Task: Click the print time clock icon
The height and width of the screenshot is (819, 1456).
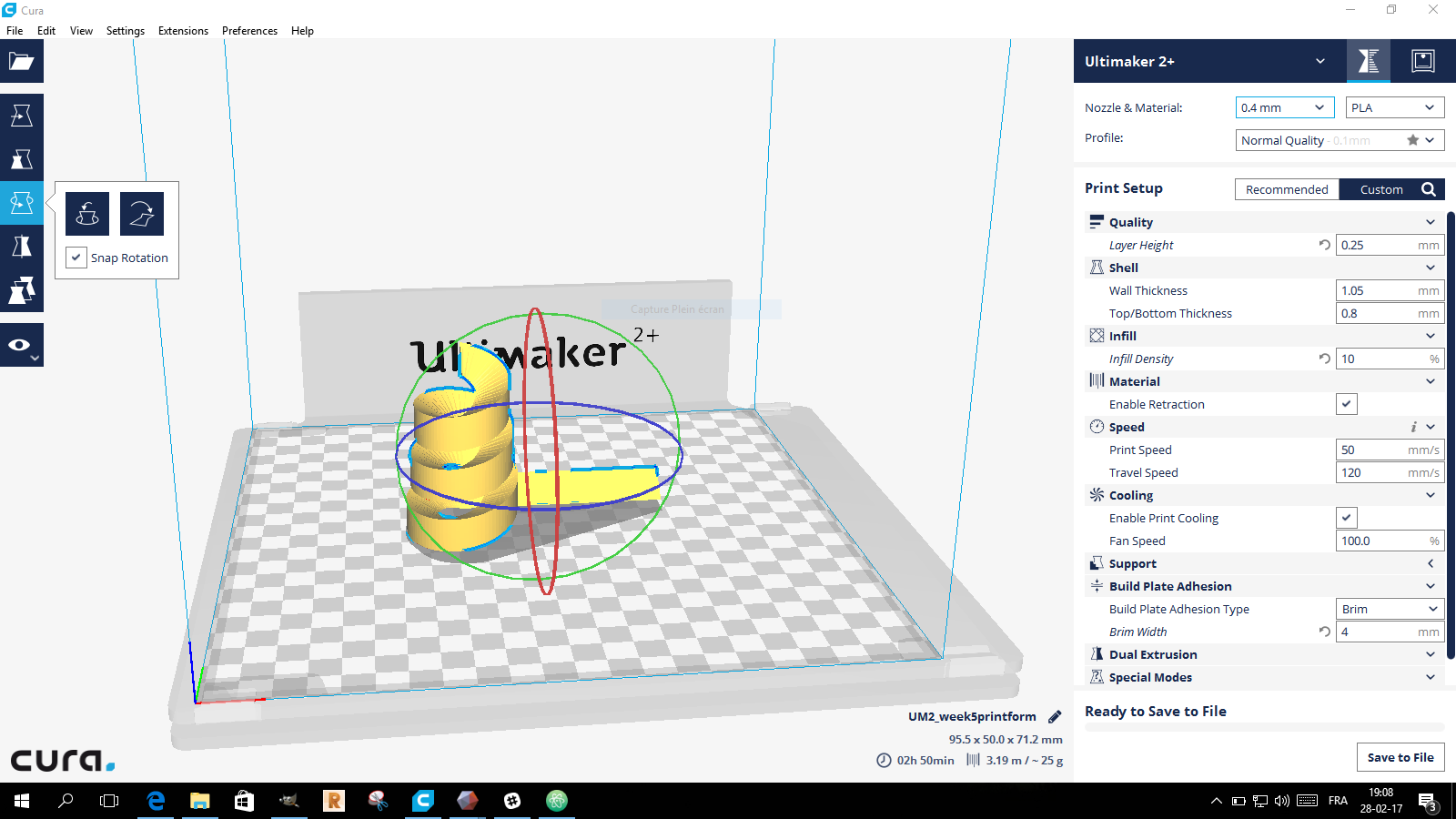Action: [x=884, y=760]
